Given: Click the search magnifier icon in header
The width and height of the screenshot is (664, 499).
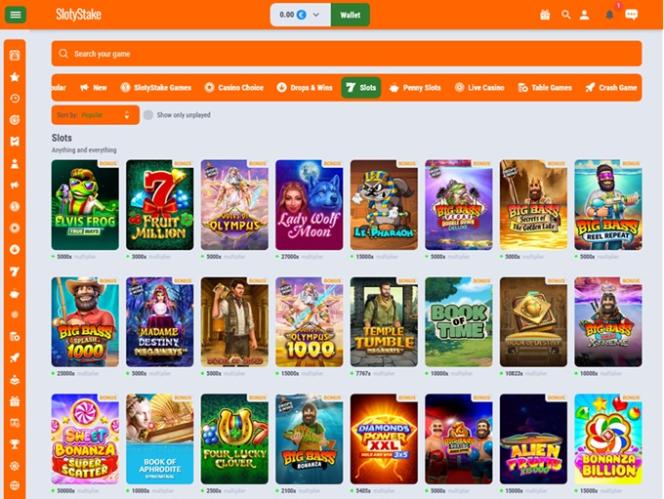Looking at the screenshot, I should coord(566,15).
